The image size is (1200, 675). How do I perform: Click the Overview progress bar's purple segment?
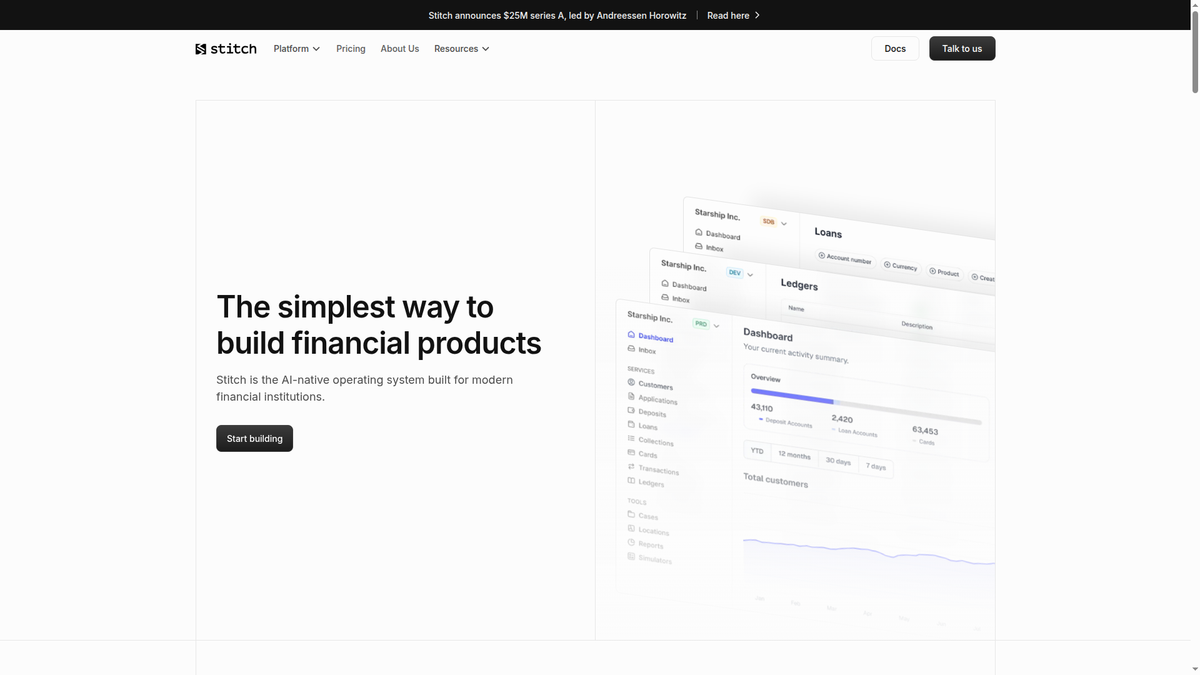tap(792, 396)
